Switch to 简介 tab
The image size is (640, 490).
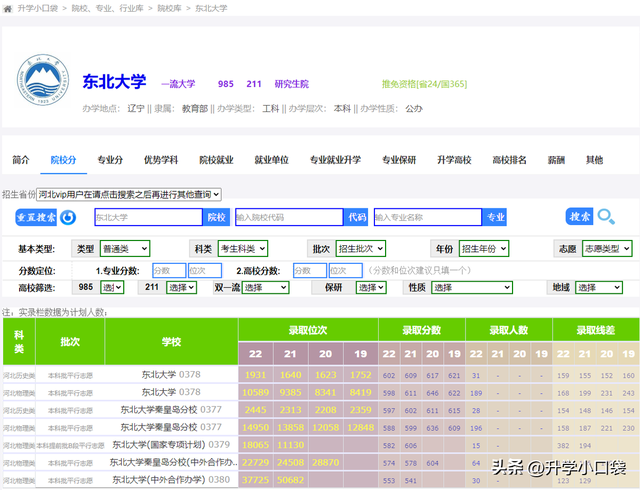21,160
